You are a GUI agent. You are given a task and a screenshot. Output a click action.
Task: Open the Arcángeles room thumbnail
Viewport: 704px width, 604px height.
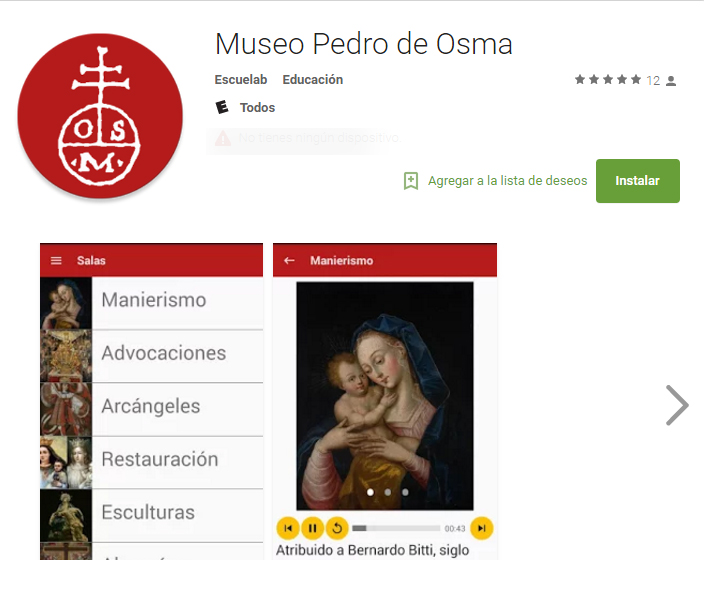pos(66,409)
